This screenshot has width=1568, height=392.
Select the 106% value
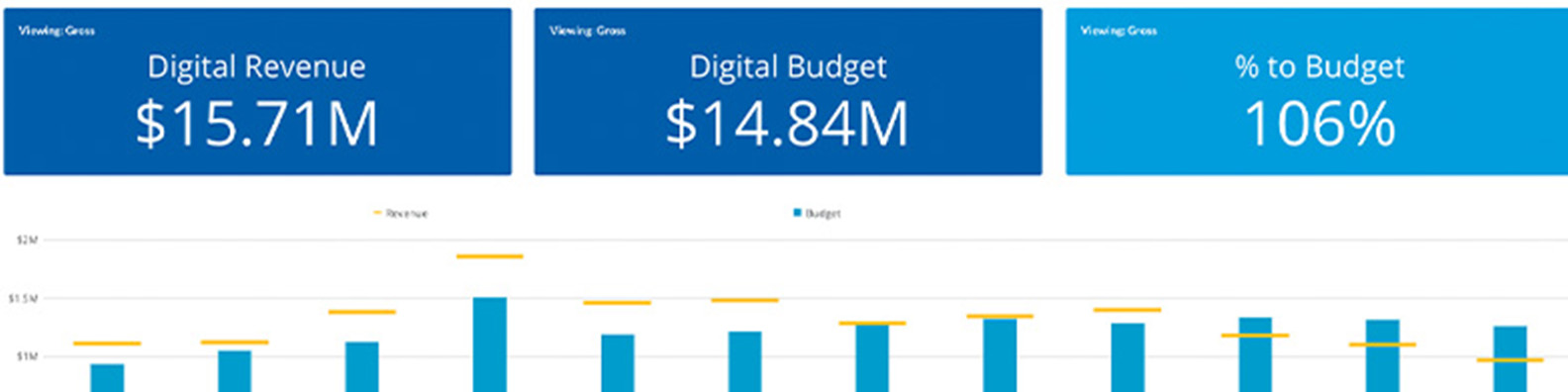point(1320,124)
